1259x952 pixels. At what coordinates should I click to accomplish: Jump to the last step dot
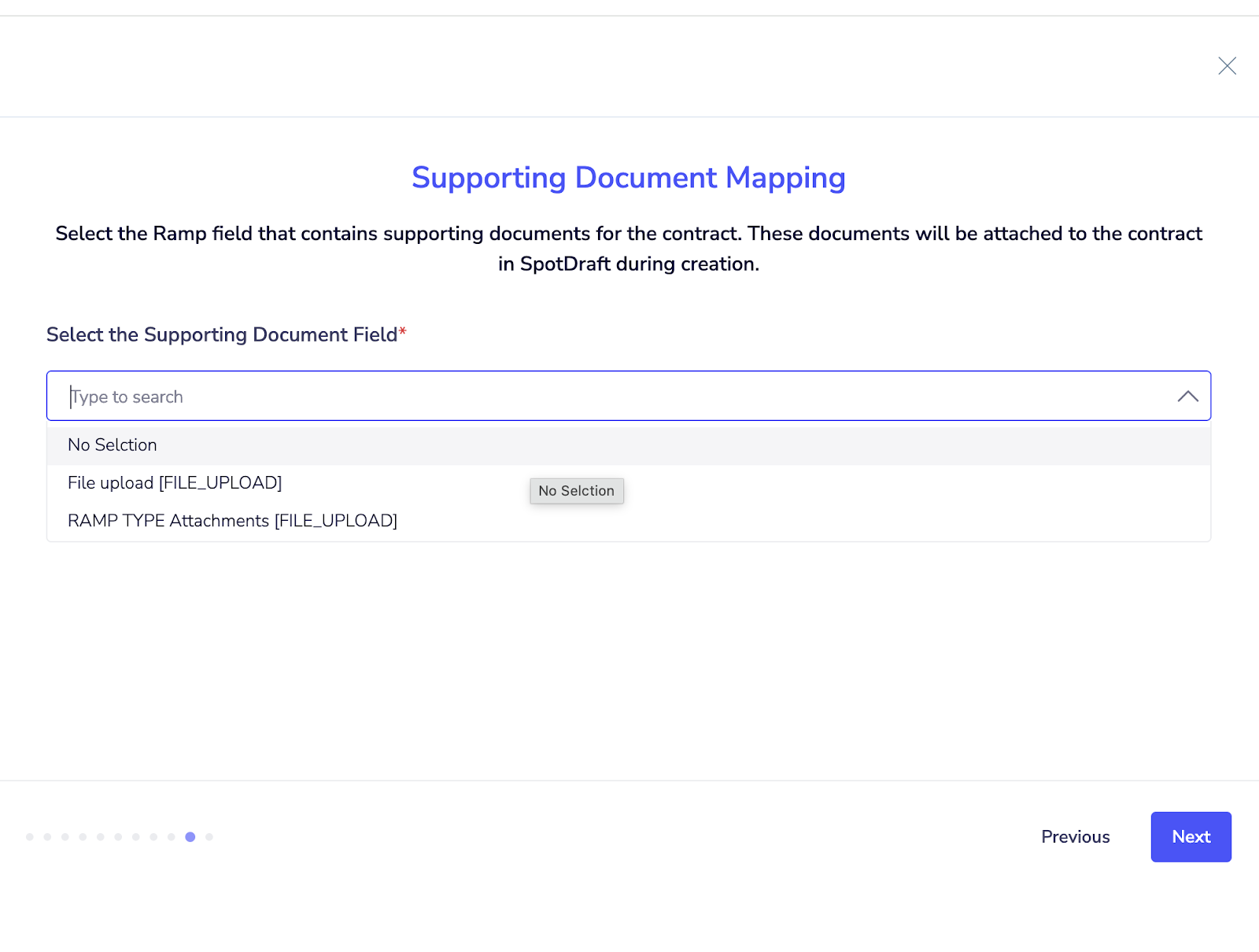(x=209, y=837)
